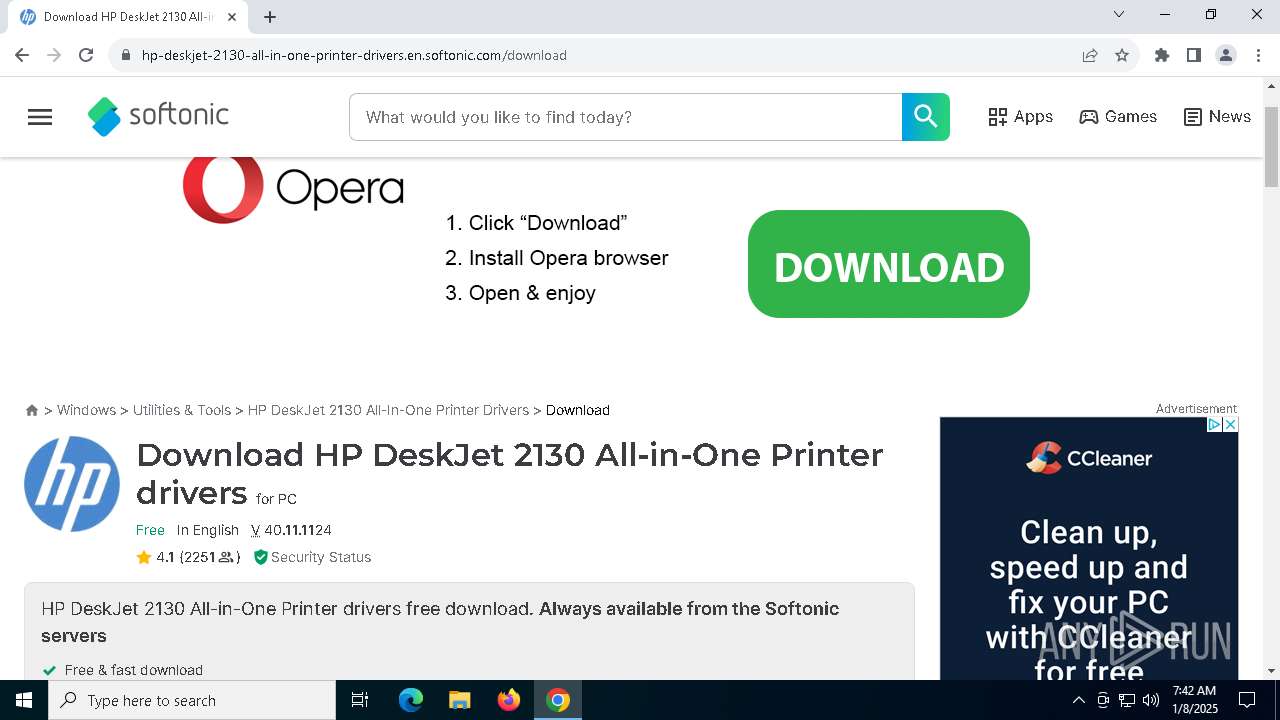Click the site lock icon
Image resolution: width=1280 pixels, height=720 pixels.
pos(125,55)
